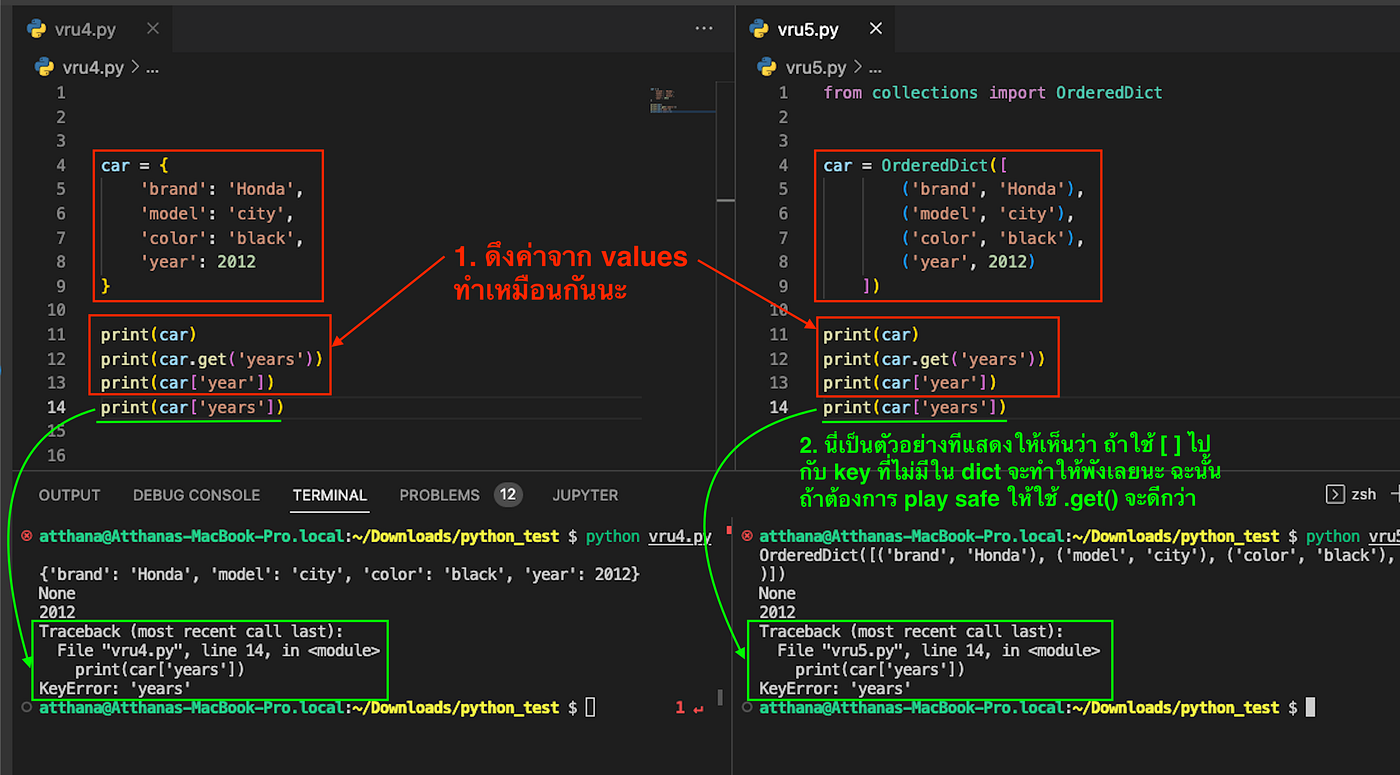Click ('year', 2012) in vru5.py
This screenshot has width=1400, height=775.
968,262
